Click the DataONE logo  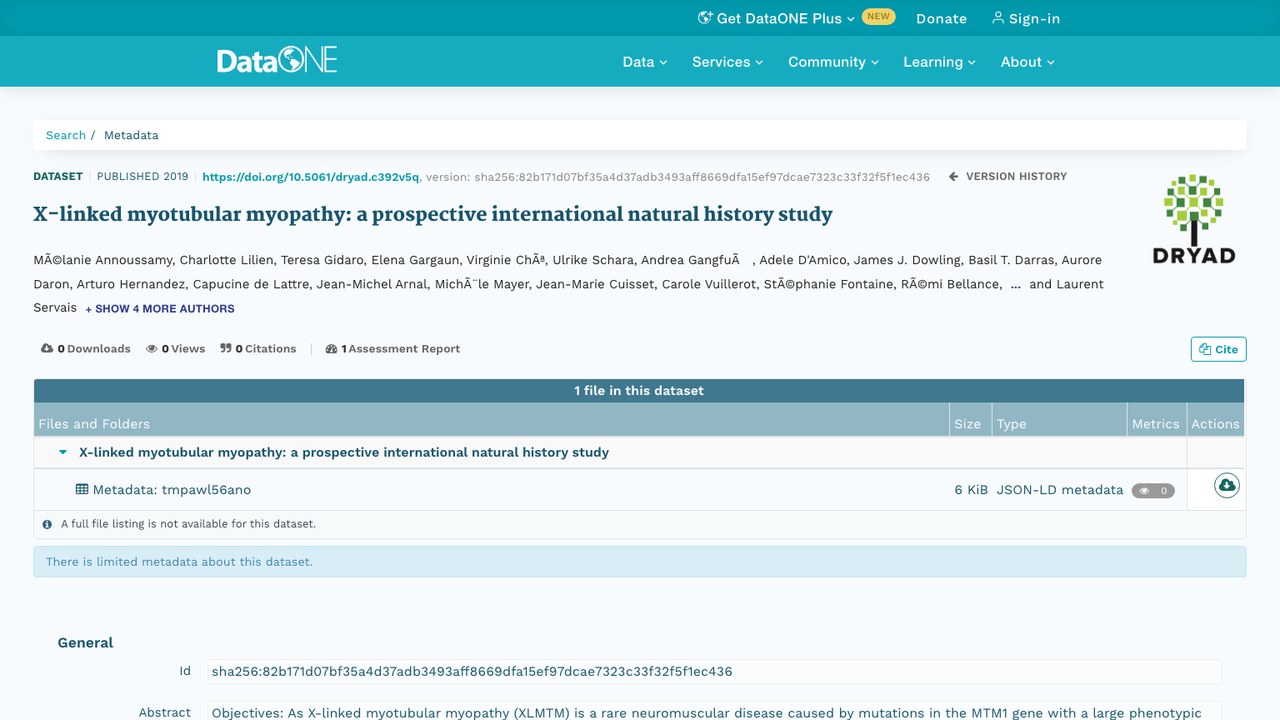tap(277, 61)
